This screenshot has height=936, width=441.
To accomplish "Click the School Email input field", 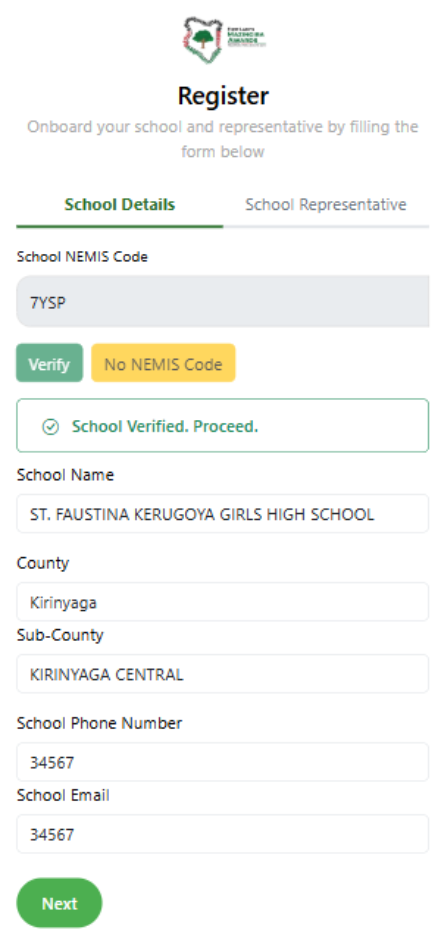I will 223,834.
